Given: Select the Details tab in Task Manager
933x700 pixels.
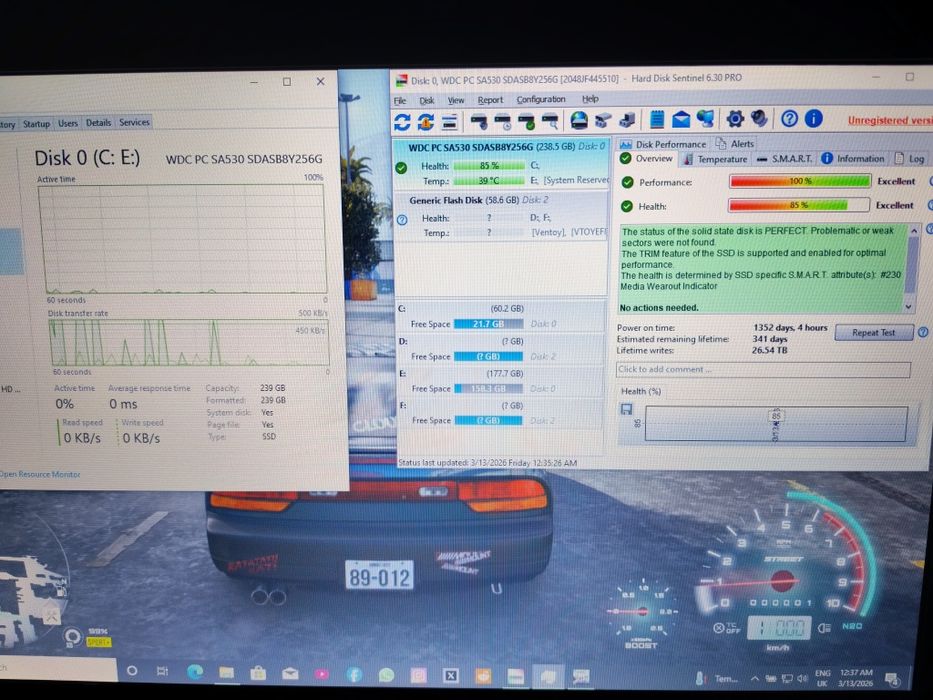Looking at the screenshot, I should 98,123.
